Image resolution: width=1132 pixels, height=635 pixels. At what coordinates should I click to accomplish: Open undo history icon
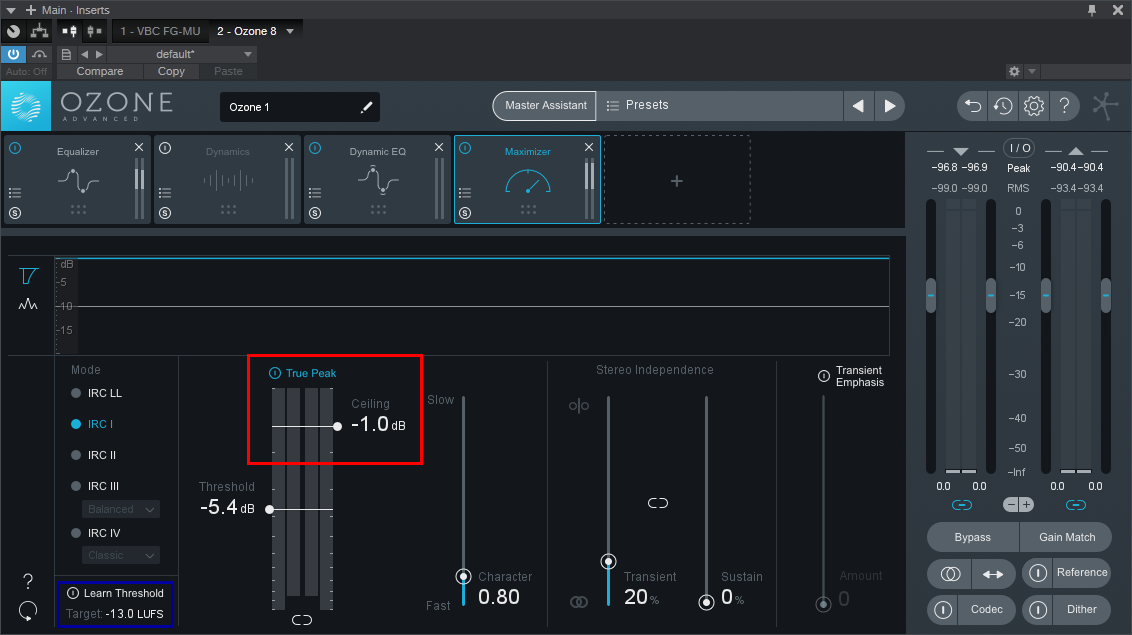click(1003, 106)
